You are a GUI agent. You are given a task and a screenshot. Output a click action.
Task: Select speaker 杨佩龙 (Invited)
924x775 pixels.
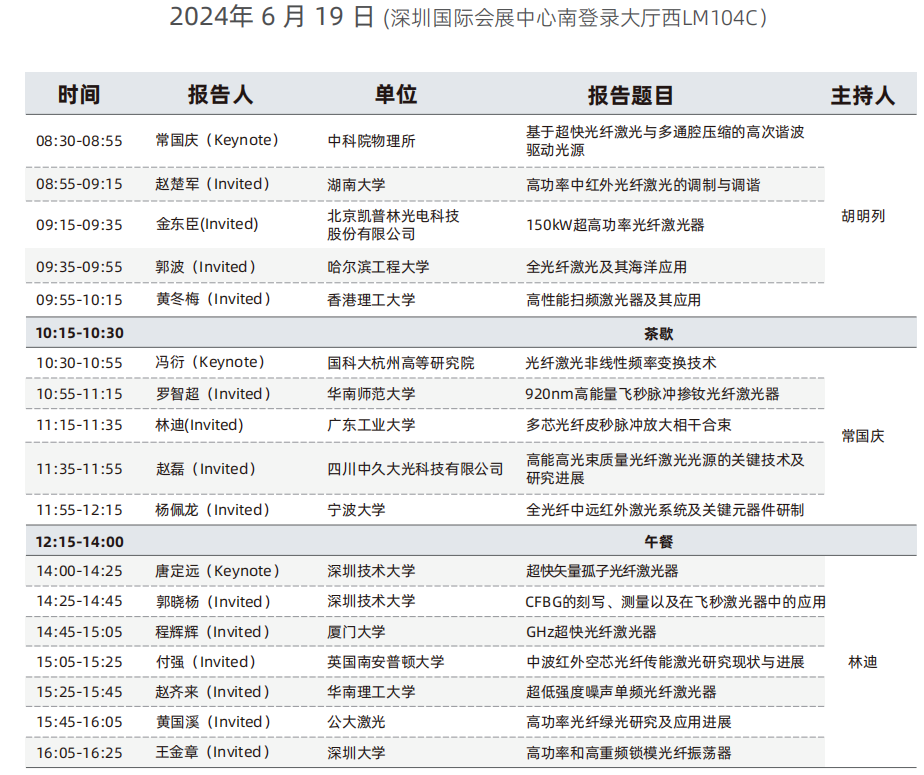pyautogui.click(x=213, y=510)
